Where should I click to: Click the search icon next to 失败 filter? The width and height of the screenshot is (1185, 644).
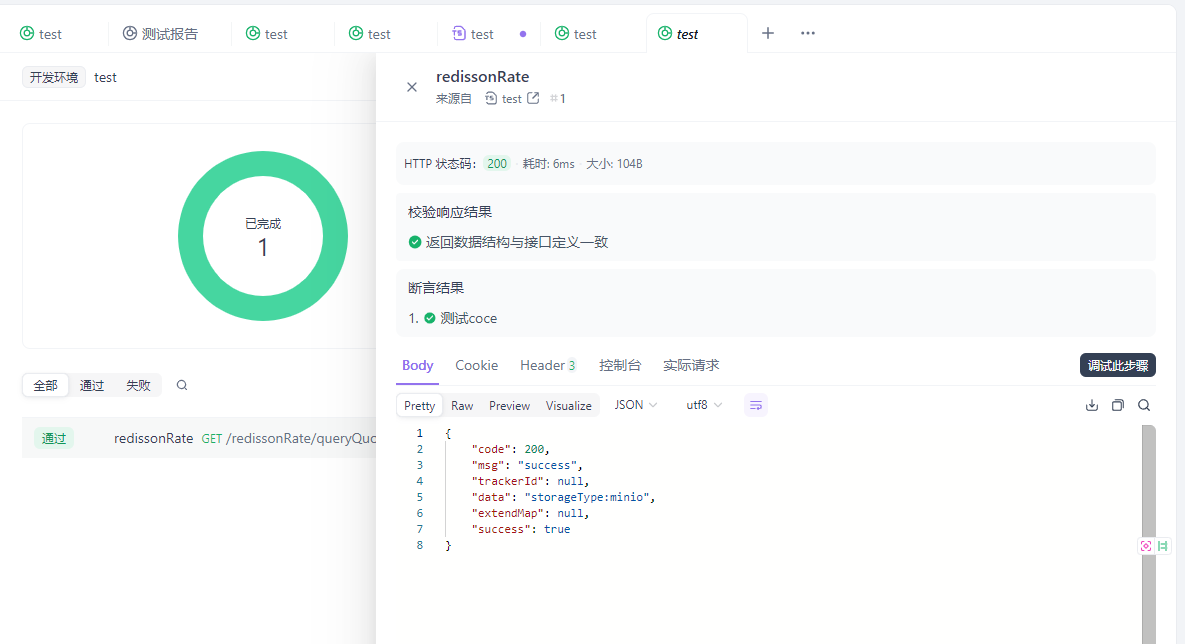[182, 385]
